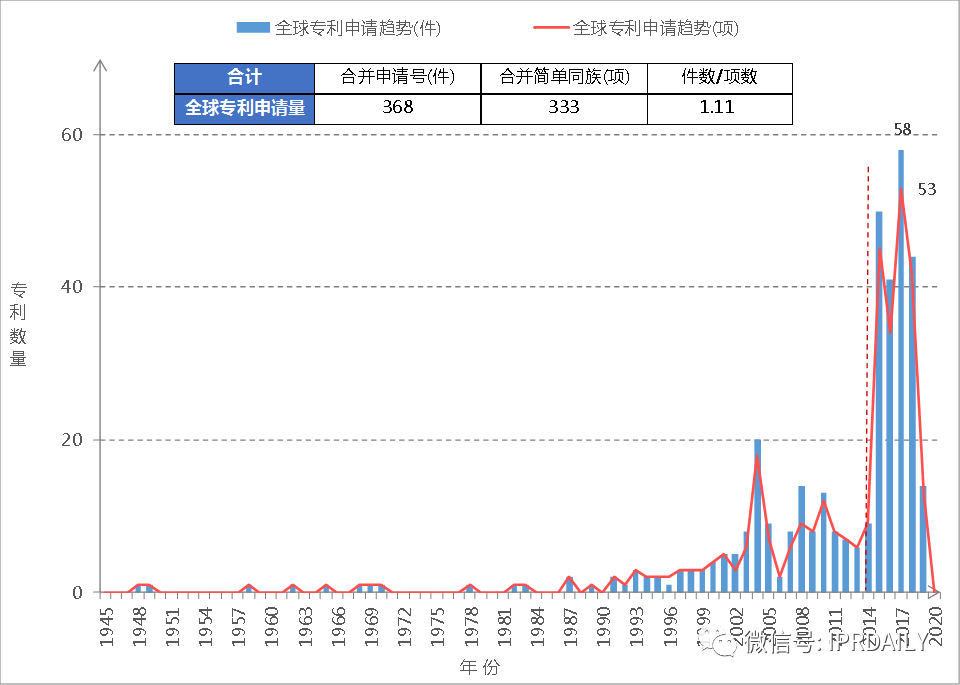Click the x-axis year 1987
The width and height of the screenshot is (960, 685).
point(570,626)
